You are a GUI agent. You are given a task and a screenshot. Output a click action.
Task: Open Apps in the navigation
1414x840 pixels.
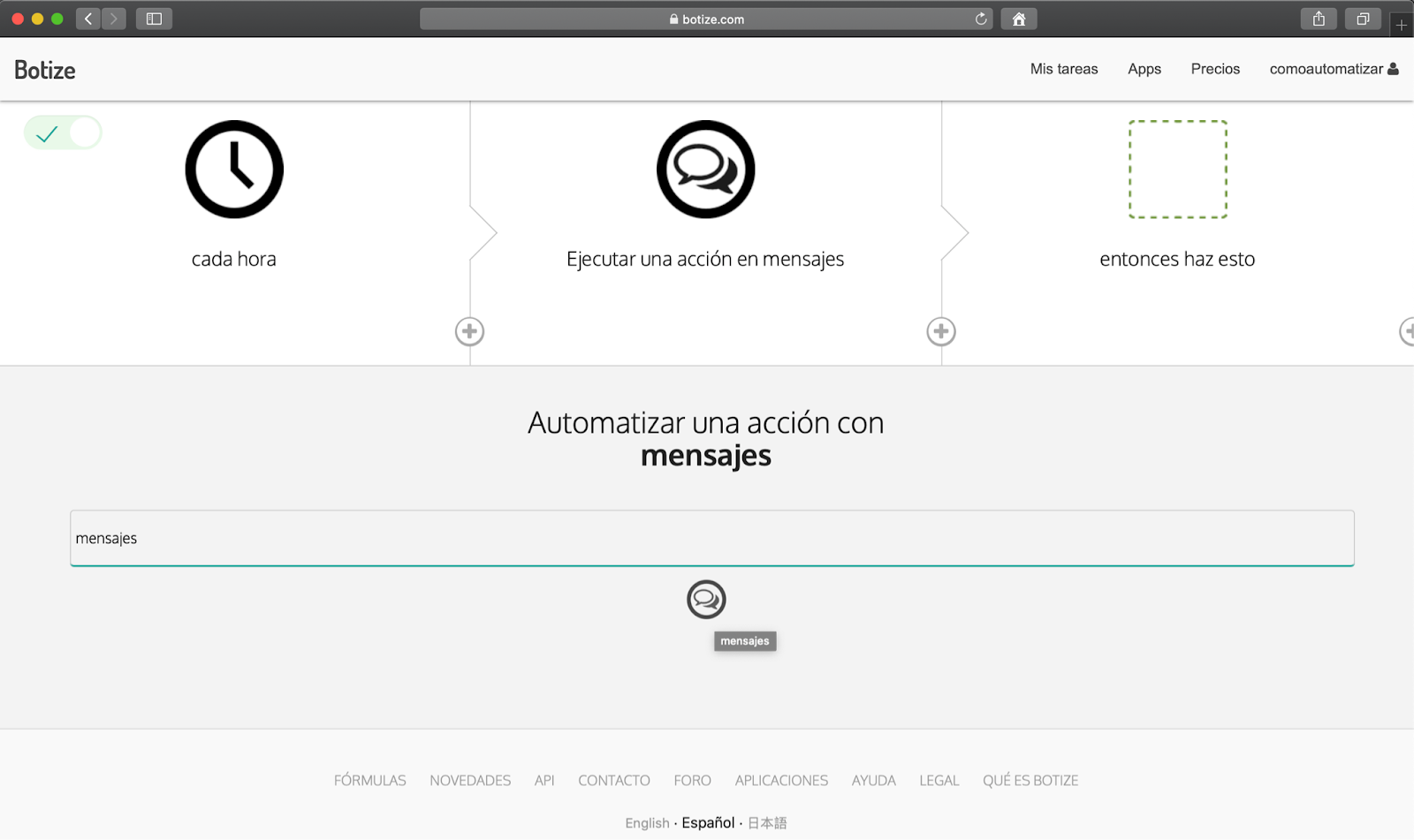[x=1144, y=69]
